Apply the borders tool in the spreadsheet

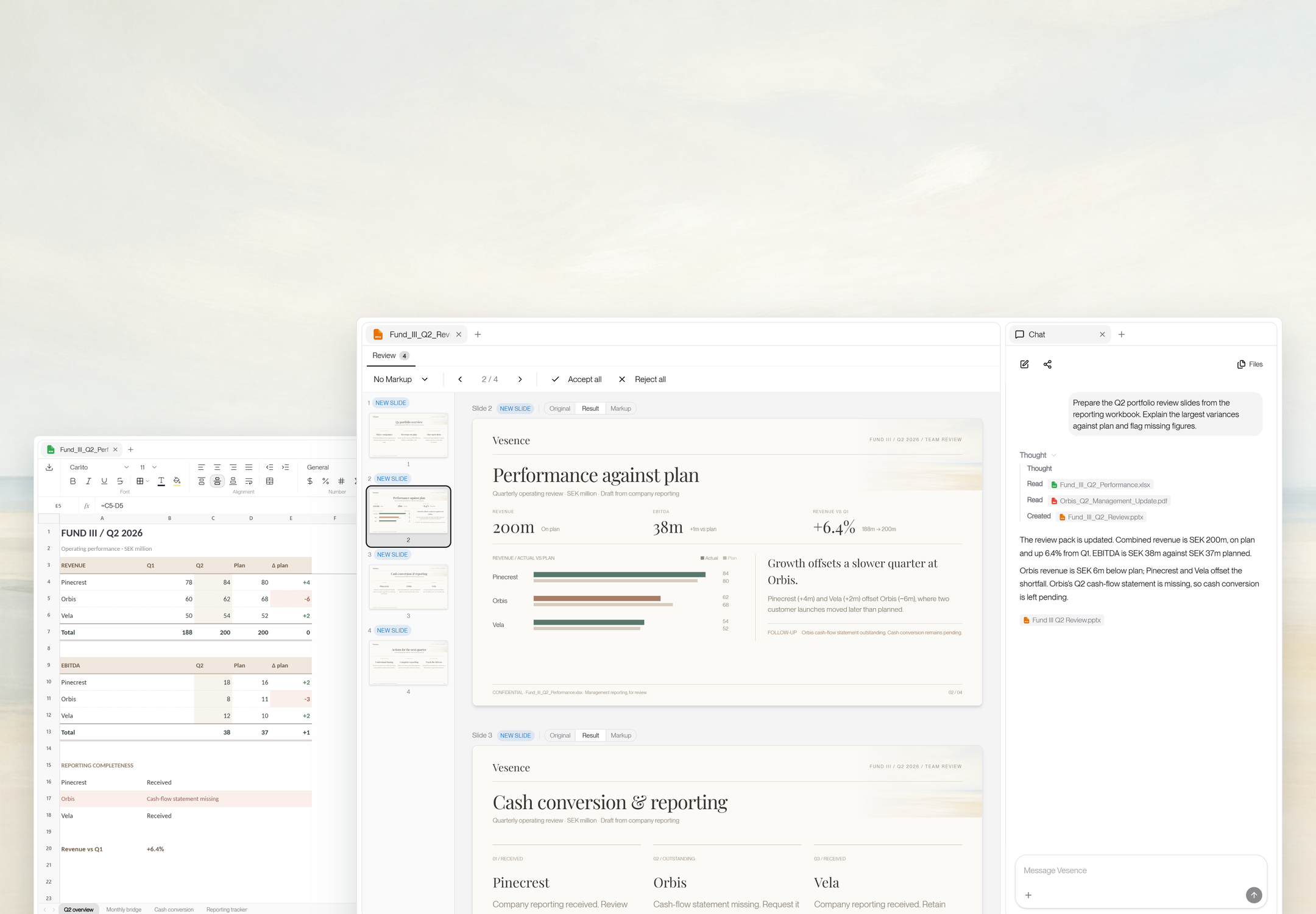(140, 481)
